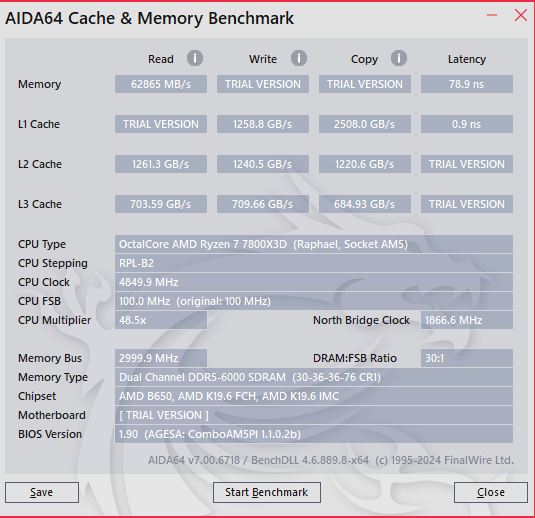Select the L2 Cache Read 1261.3 GB/s field
This screenshot has height=518, width=535.
click(x=161, y=164)
